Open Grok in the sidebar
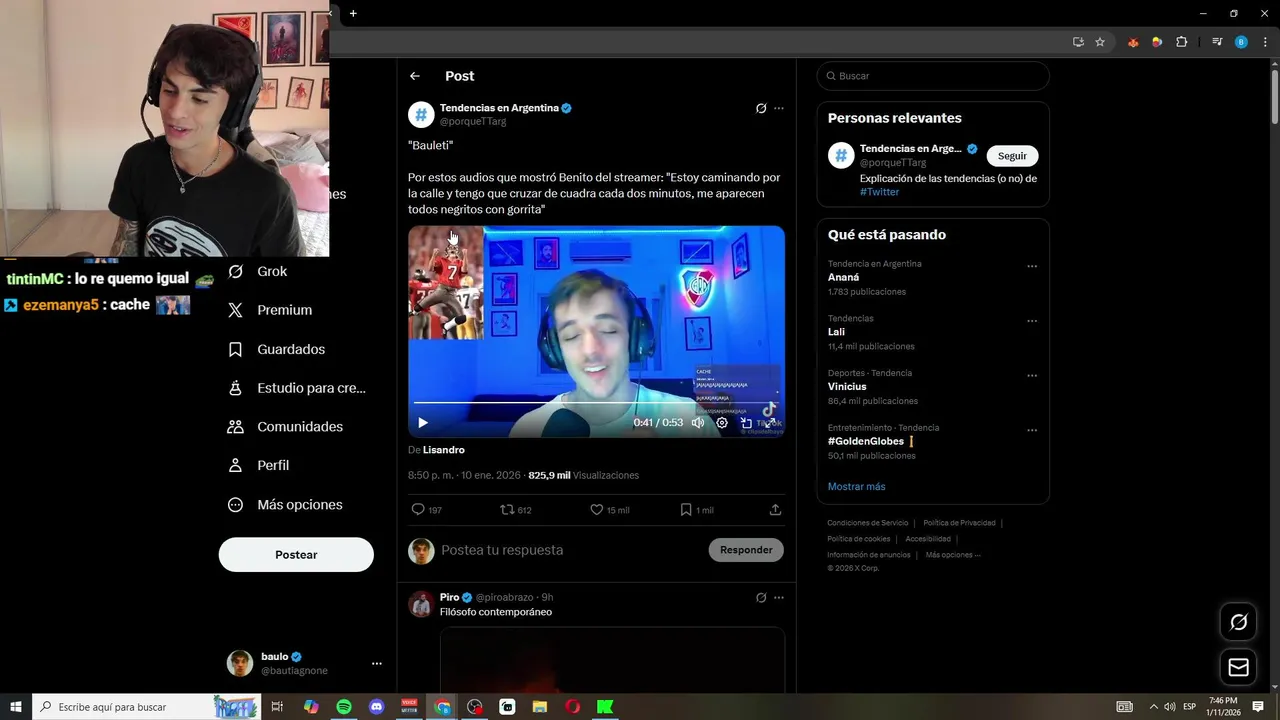1280x720 pixels. [258, 271]
